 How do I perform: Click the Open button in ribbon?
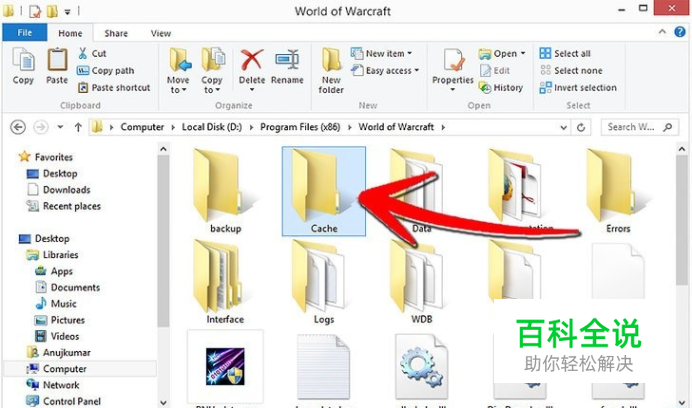(x=502, y=53)
